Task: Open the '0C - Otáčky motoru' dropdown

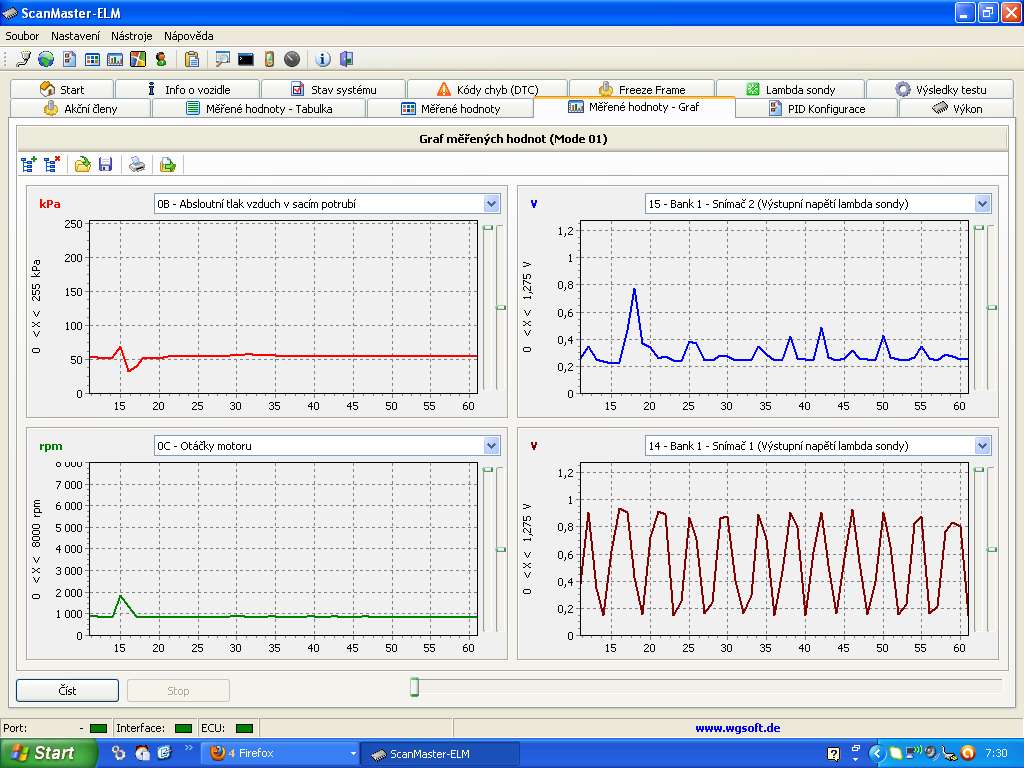Action: [491, 446]
